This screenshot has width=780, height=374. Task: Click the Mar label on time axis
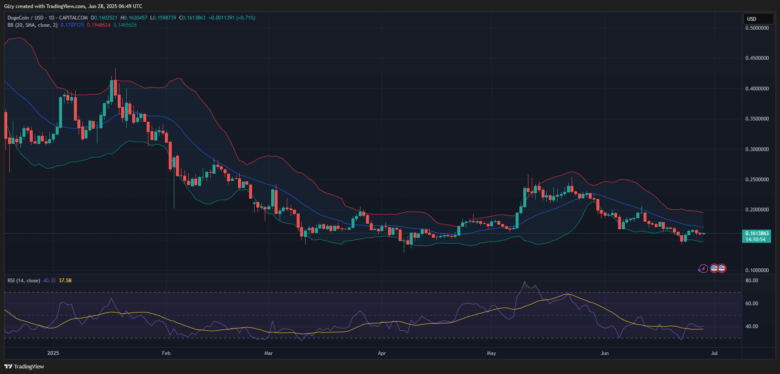[268, 353]
